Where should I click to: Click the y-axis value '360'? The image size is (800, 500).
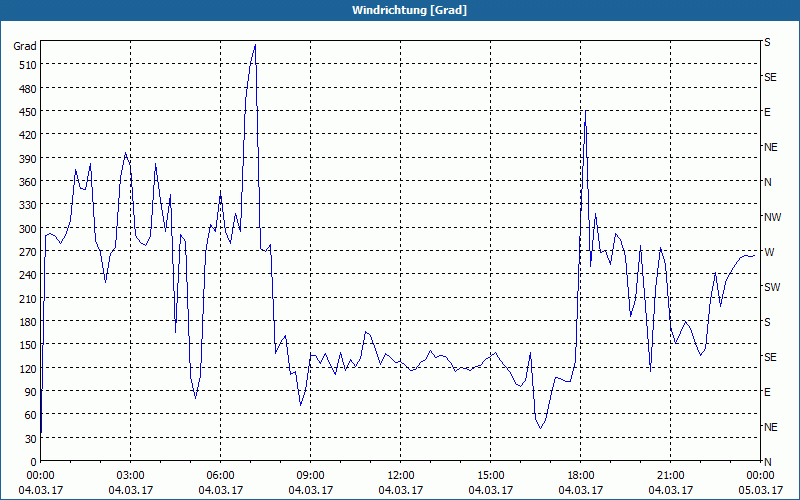coord(29,182)
